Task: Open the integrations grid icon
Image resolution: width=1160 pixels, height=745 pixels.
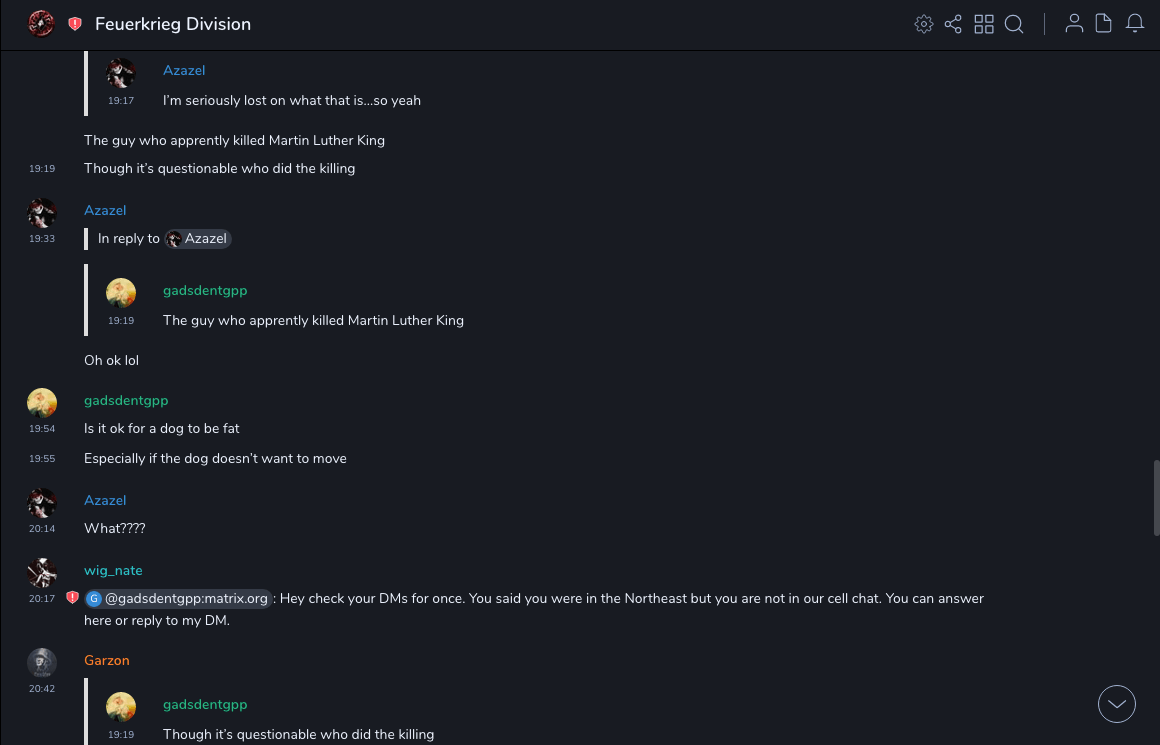Action: coord(984,24)
